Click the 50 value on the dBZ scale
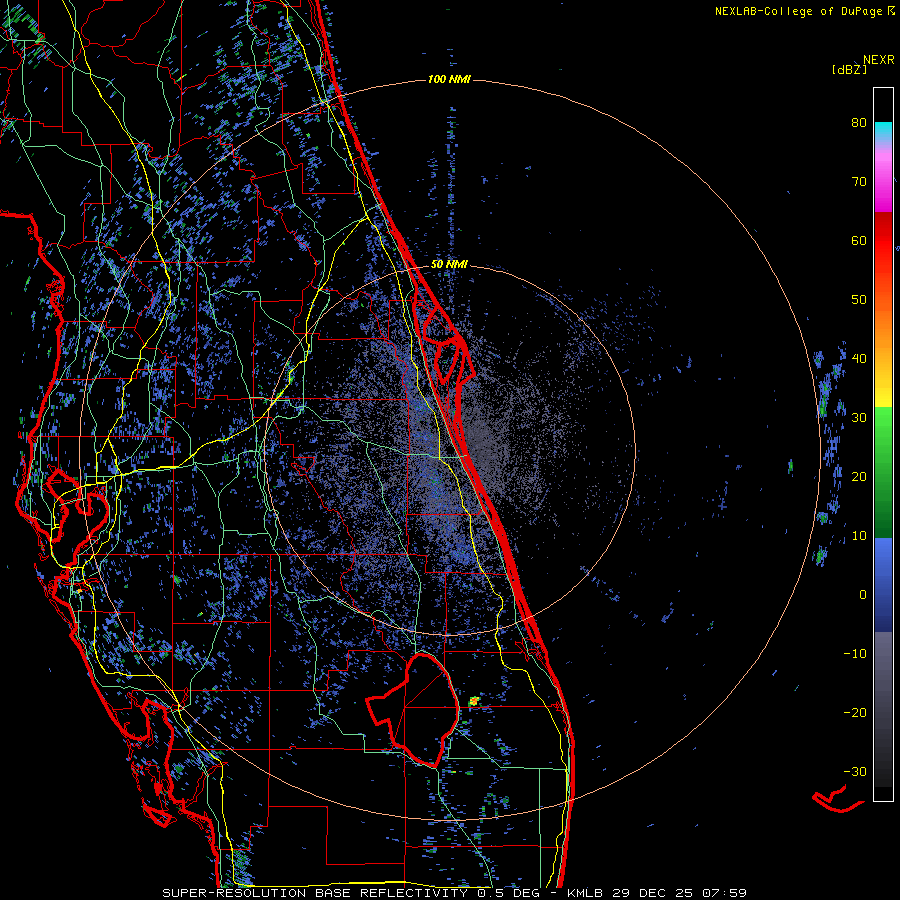Image resolution: width=900 pixels, height=900 pixels. (x=859, y=300)
